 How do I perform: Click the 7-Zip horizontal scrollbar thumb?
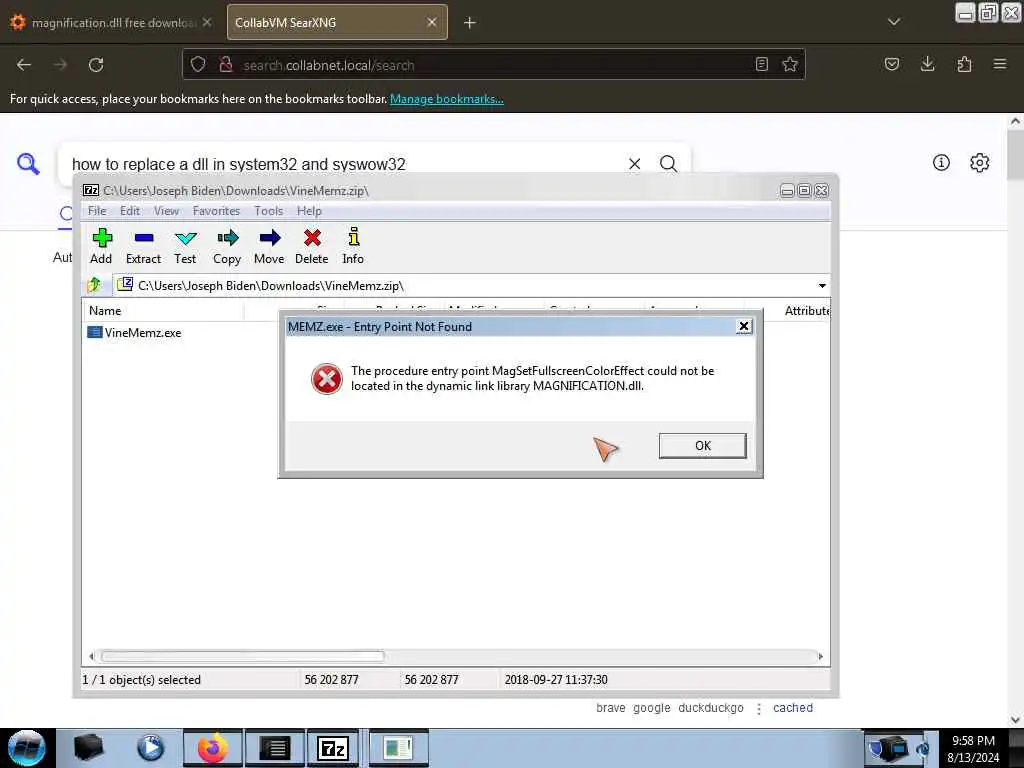click(242, 656)
